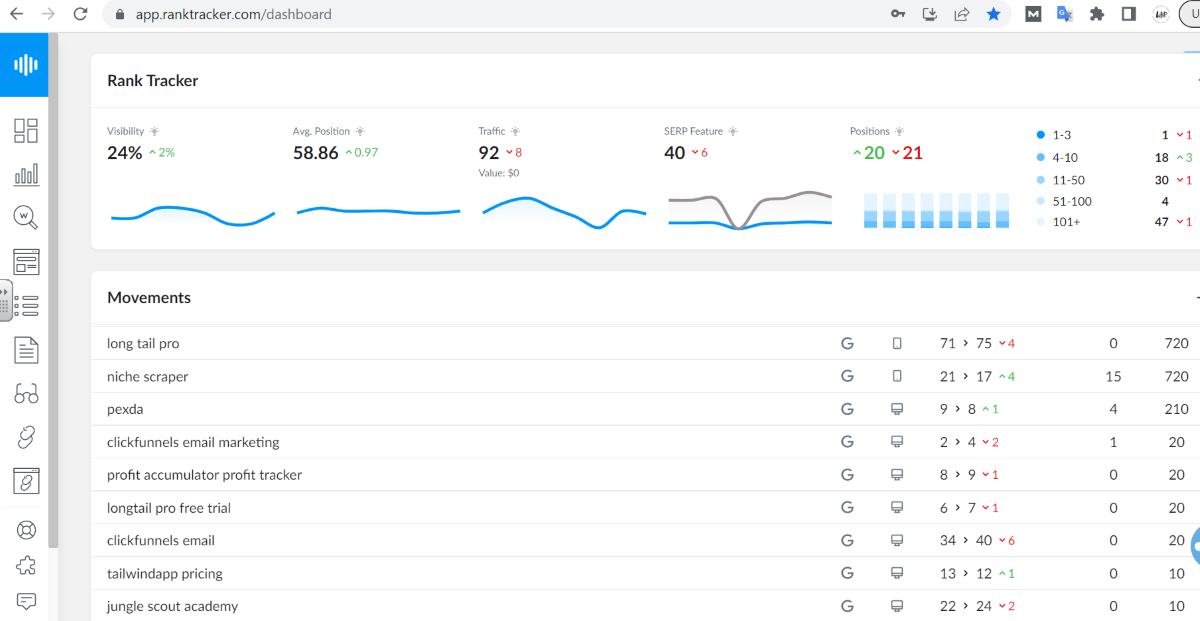Click the 58.86 average position value

click(316, 153)
